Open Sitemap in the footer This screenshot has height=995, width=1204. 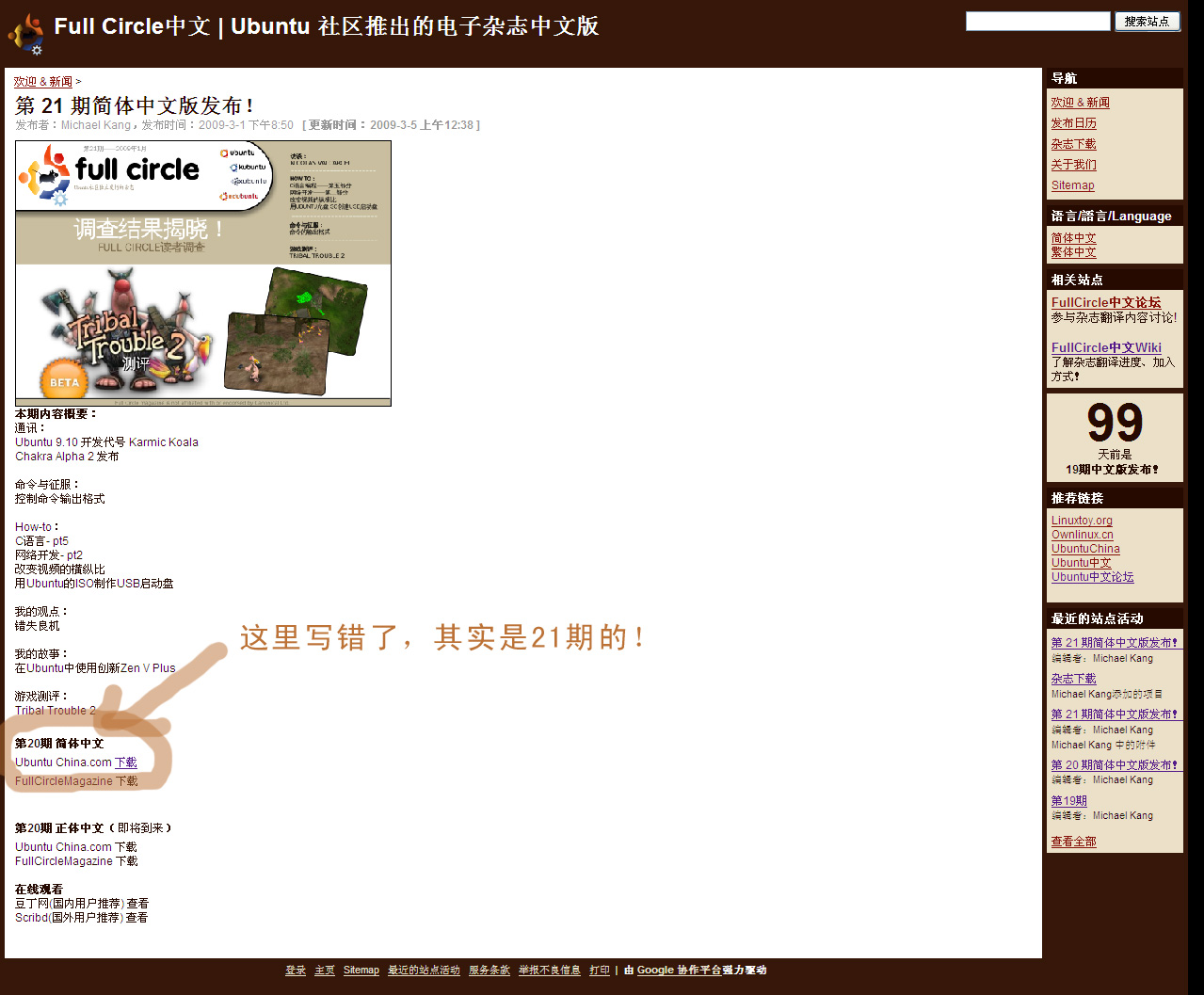coord(361,971)
